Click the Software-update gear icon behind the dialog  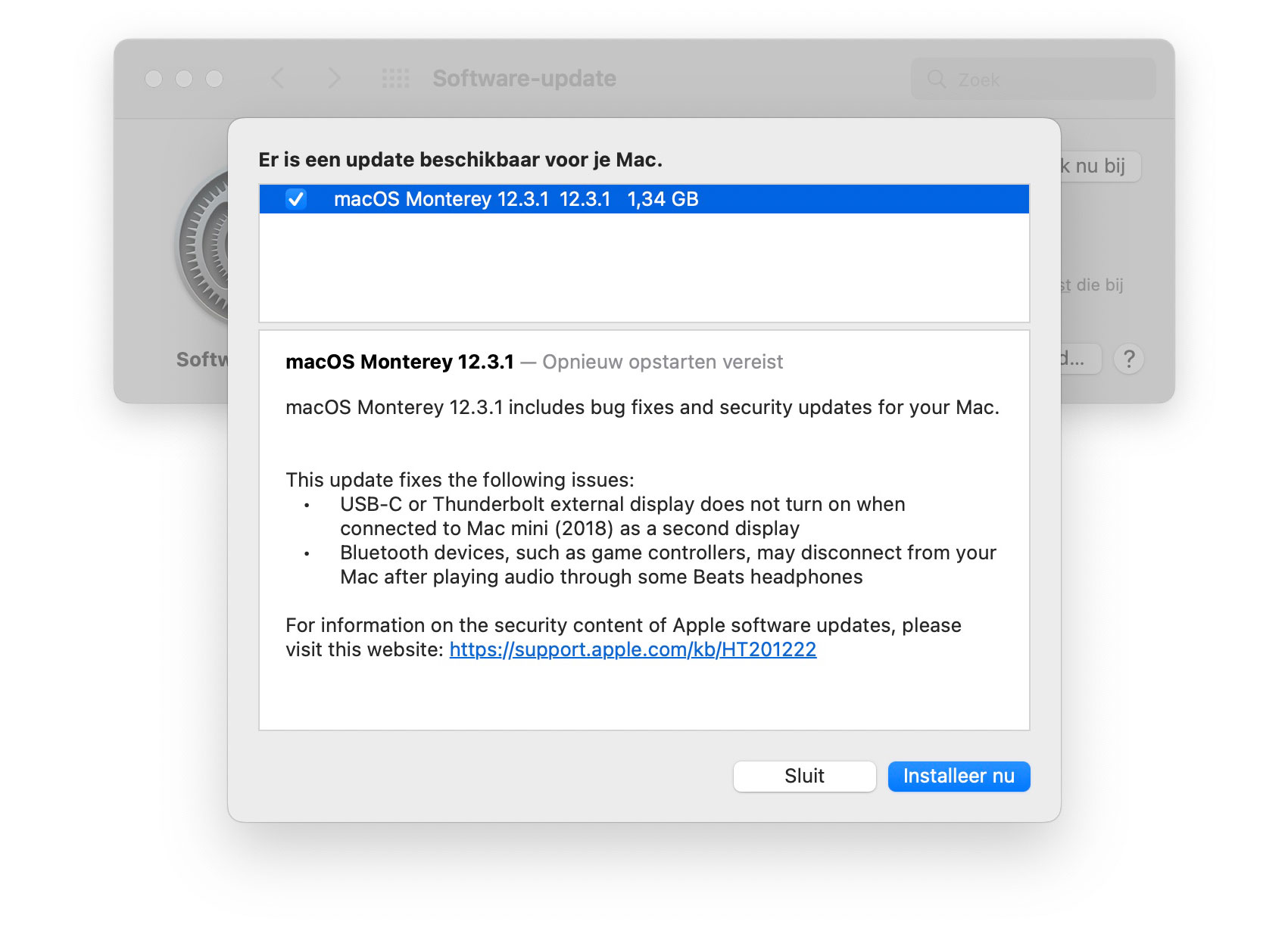coord(203,247)
